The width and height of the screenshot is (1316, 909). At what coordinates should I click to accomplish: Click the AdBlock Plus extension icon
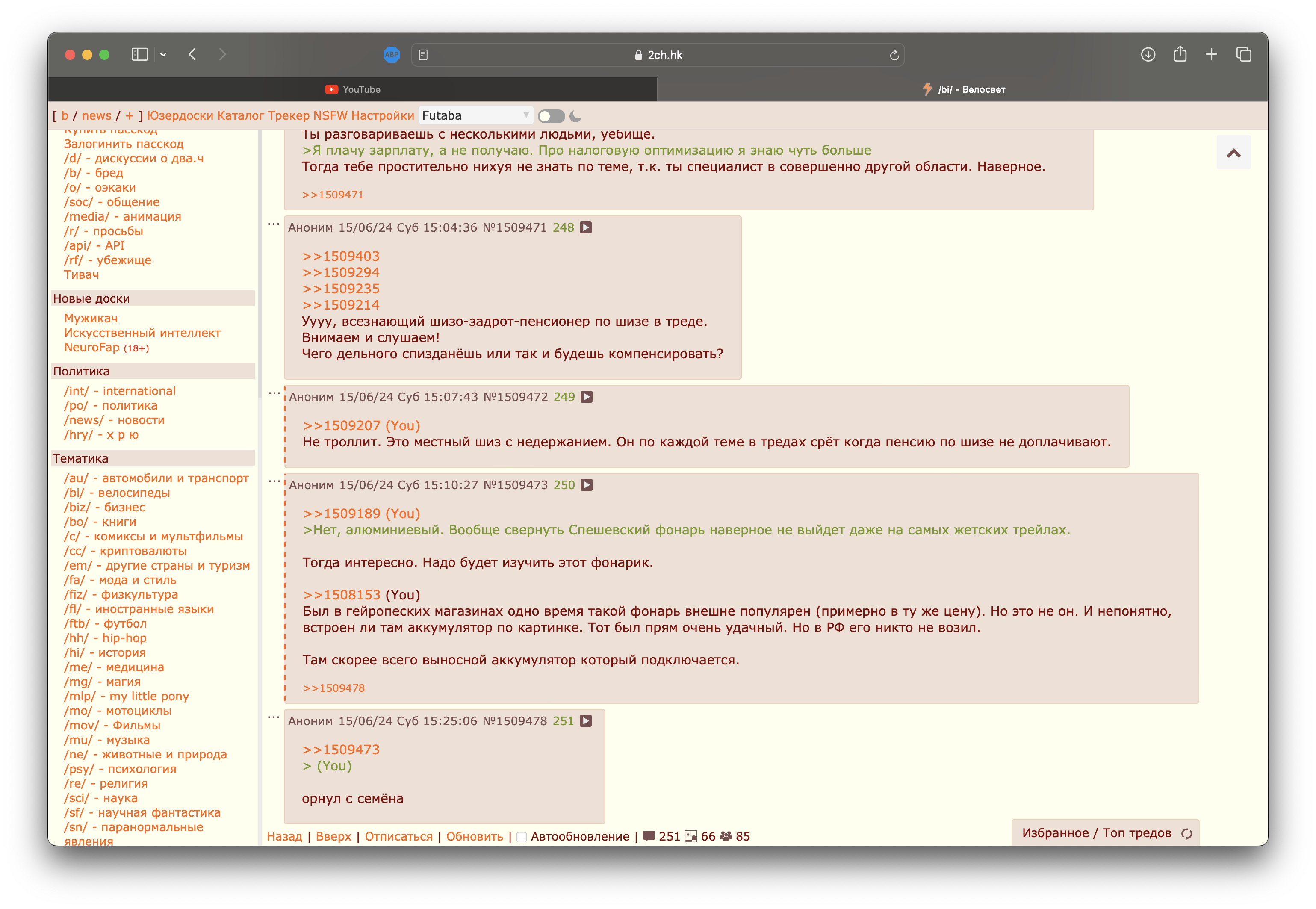pyautogui.click(x=391, y=55)
